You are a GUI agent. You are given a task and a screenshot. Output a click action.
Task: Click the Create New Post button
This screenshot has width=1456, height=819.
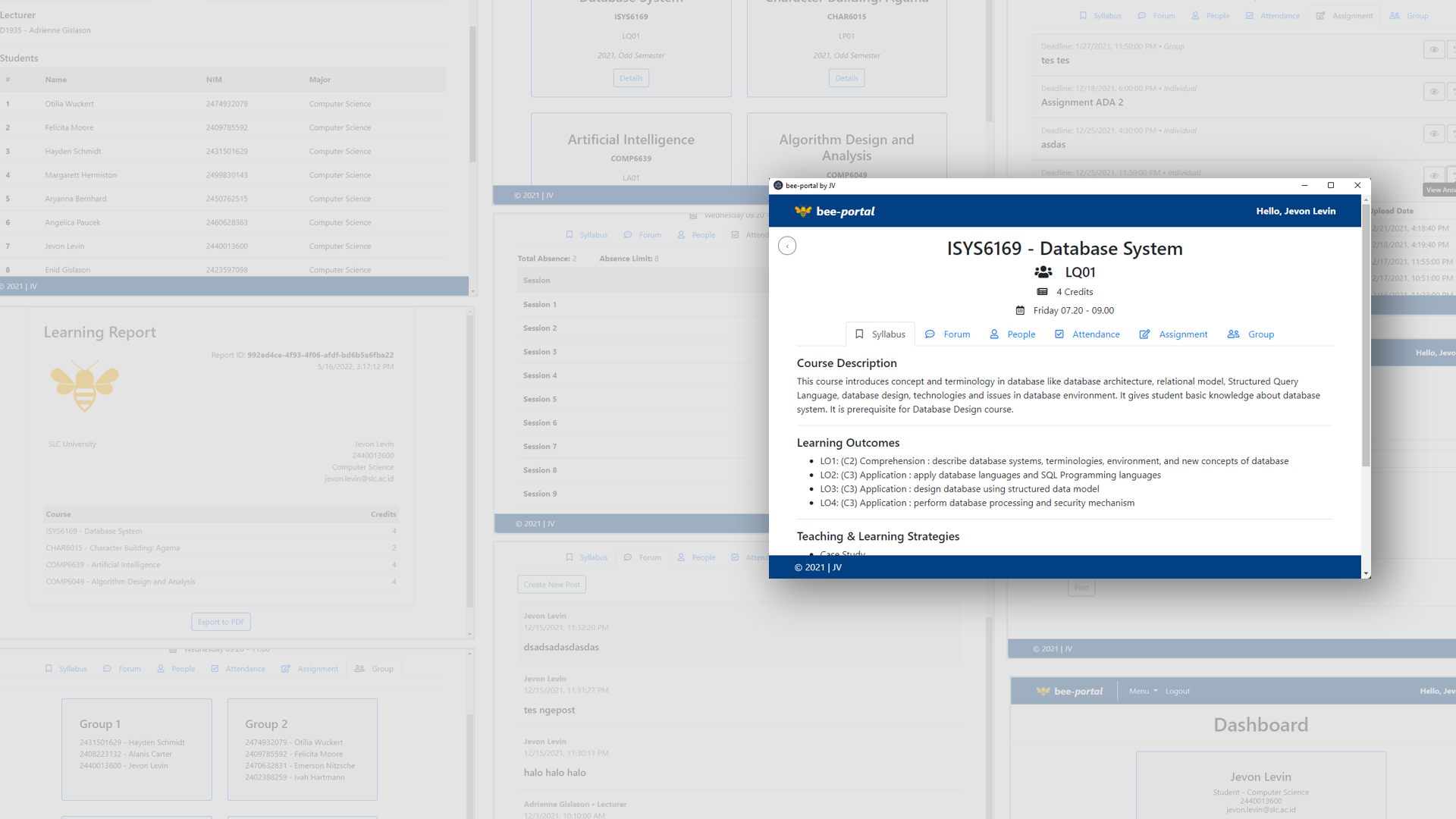click(x=551, y=585)
